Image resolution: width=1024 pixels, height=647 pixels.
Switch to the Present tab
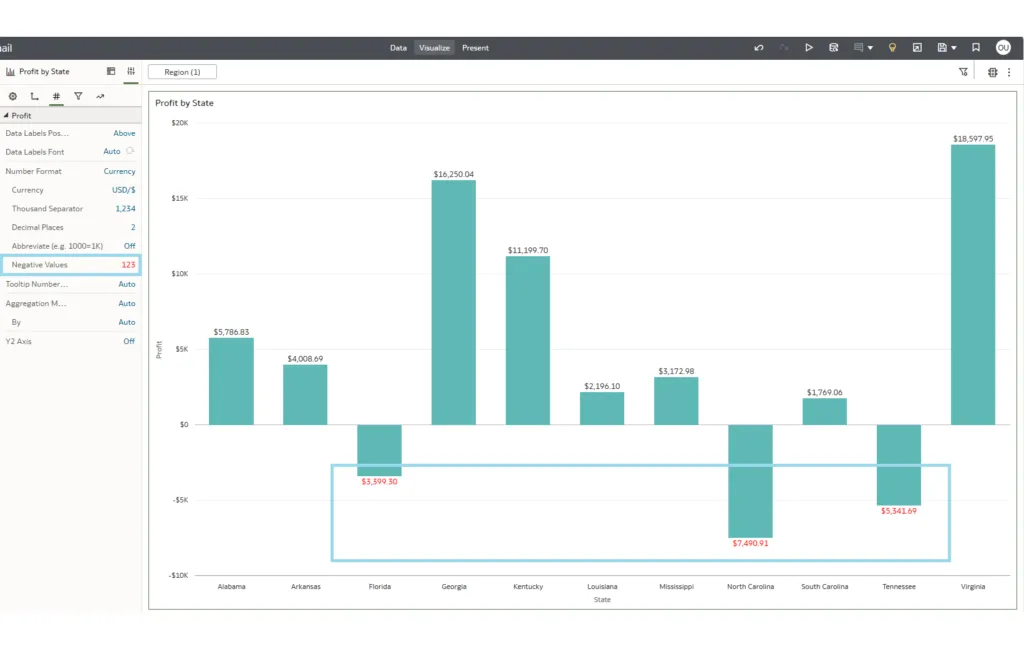click(475, 47)
